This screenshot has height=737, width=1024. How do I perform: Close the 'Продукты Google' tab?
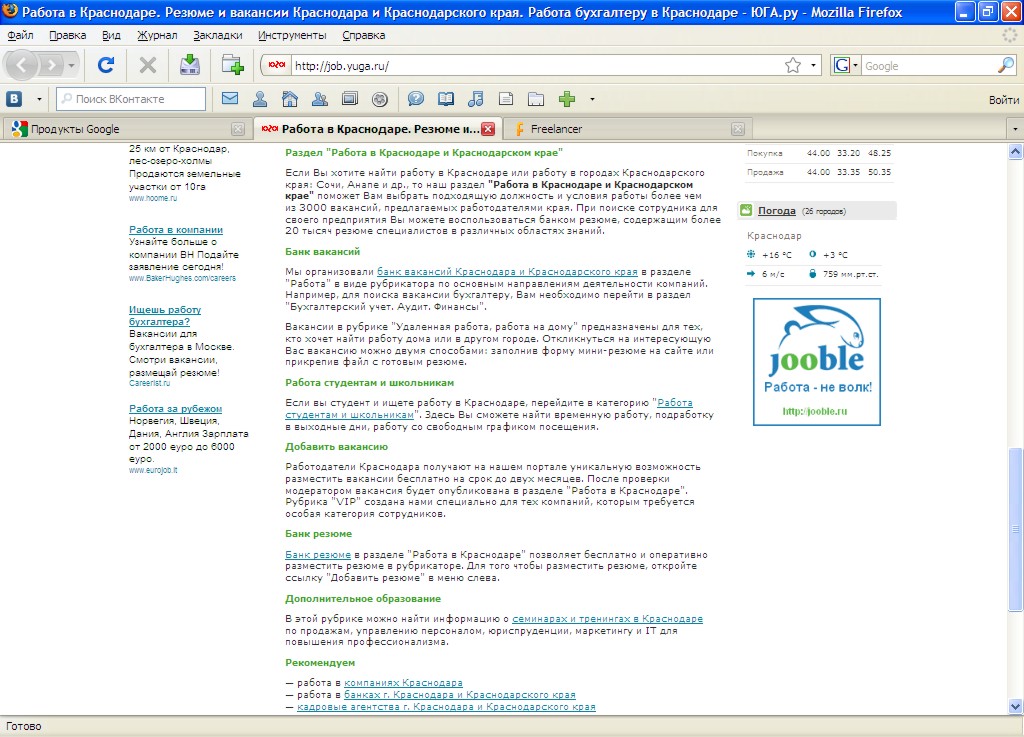point(238,129)
